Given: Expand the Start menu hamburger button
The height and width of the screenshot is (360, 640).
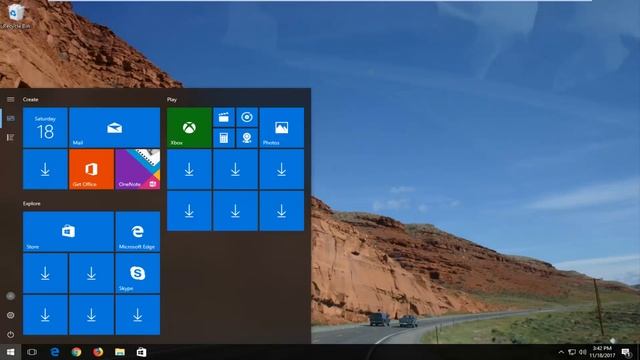Looking at the screenshot, I should click(11, 99).
